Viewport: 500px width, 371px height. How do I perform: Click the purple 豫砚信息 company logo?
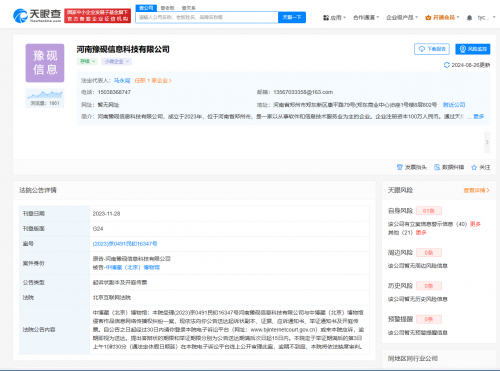45,63
